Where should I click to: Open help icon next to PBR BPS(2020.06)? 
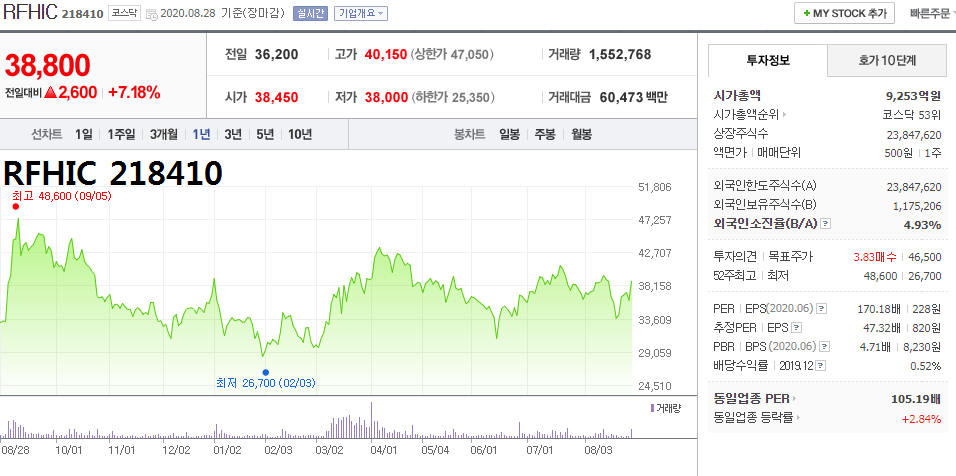pos(825,347)
